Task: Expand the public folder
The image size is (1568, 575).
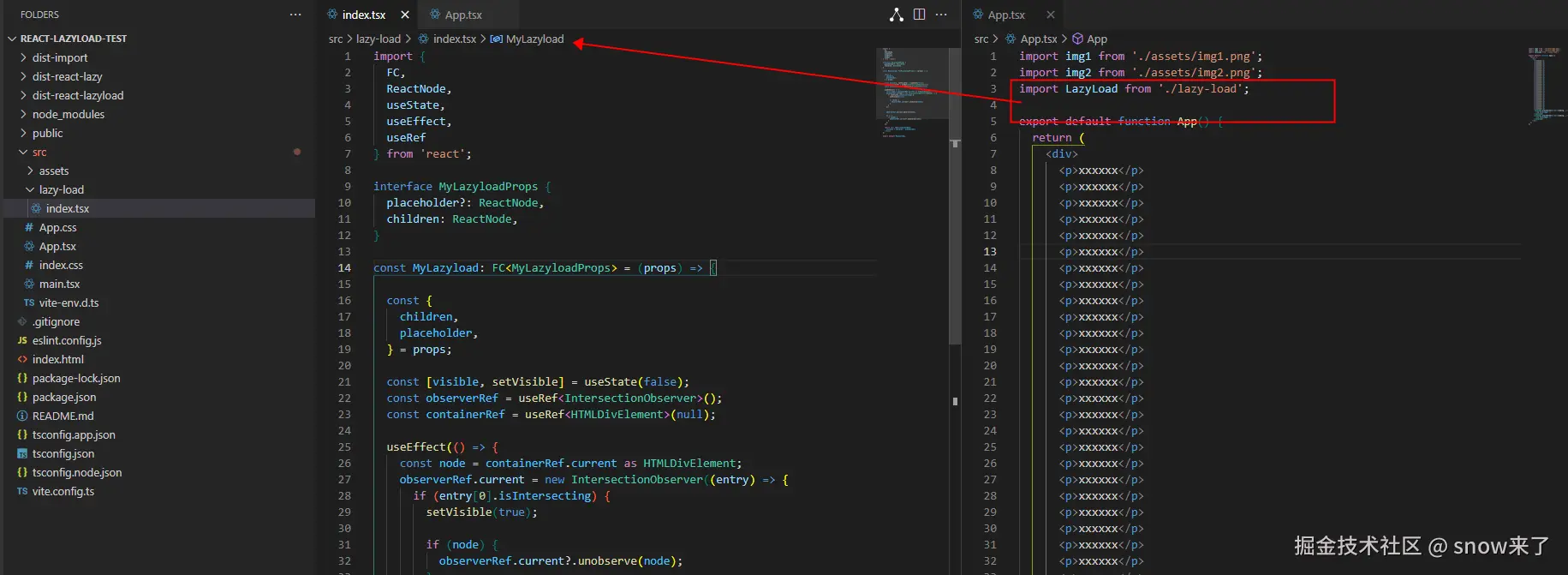Action: click(x=48, y=133)
